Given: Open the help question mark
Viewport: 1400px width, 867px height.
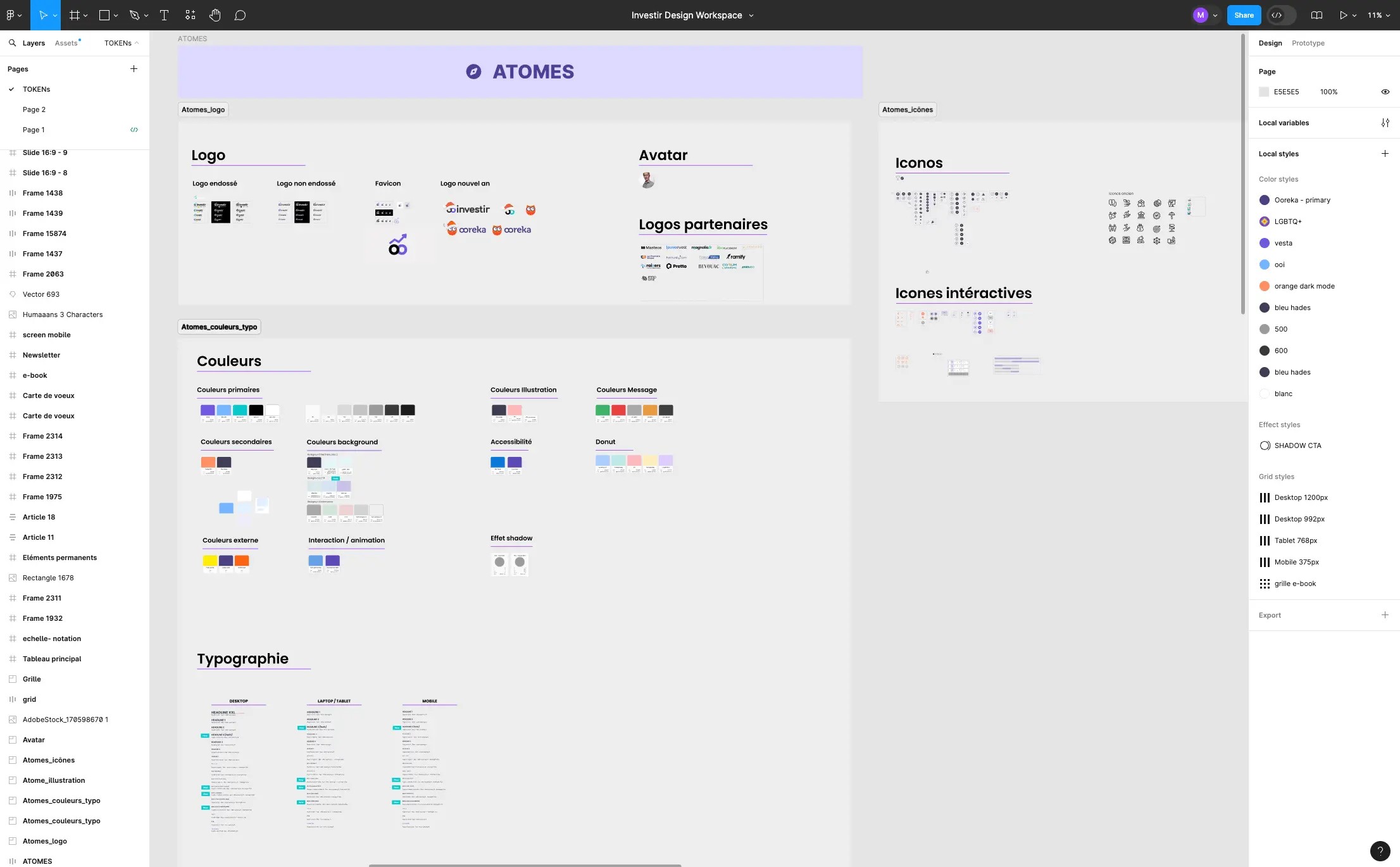Looking at the screenshot, I should 1380,851.
